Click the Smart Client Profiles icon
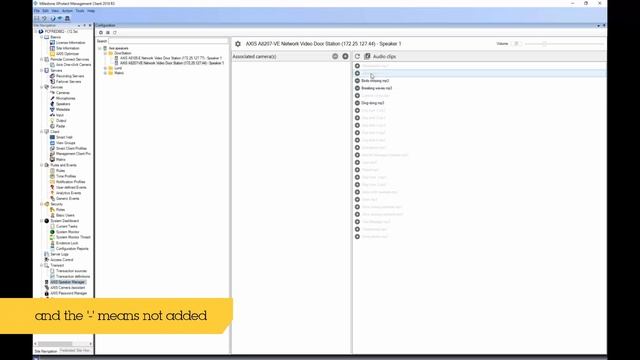 tap(52, 149)
